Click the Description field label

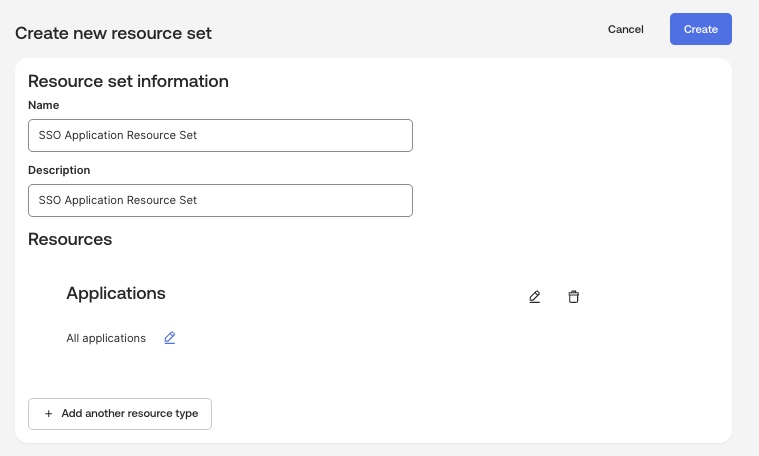point(59,170)
